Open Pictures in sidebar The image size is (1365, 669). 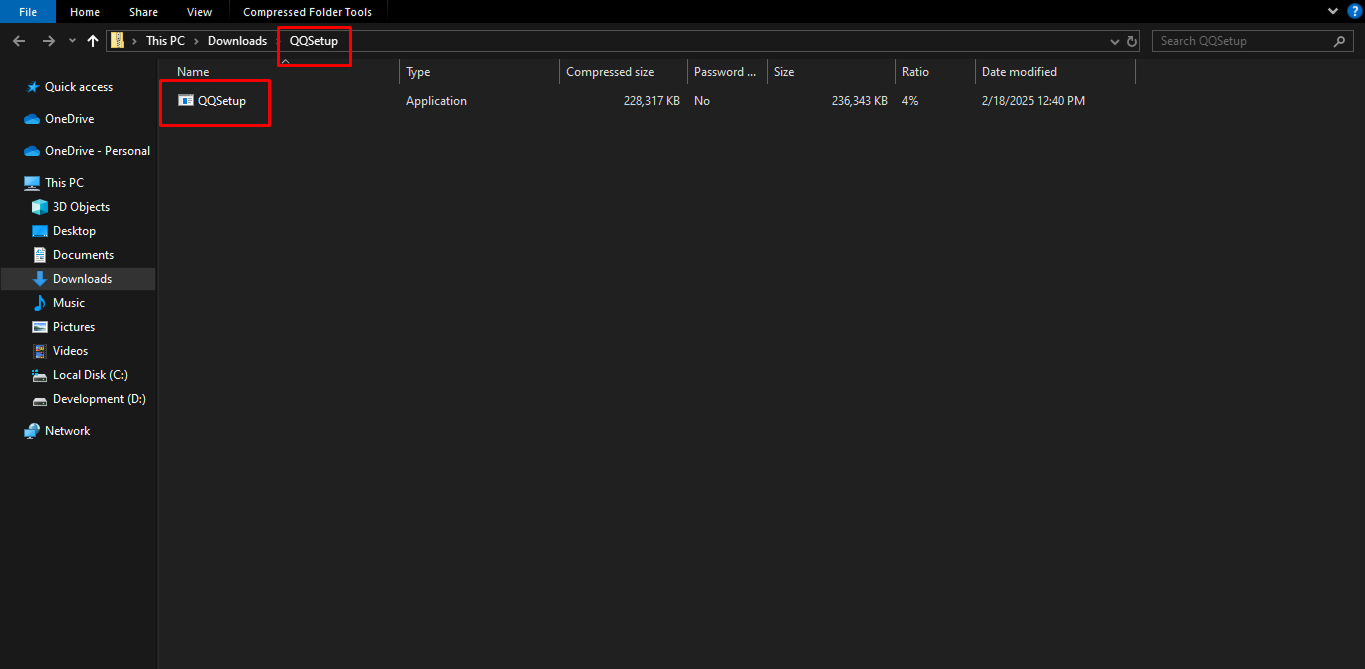(74, 327)
